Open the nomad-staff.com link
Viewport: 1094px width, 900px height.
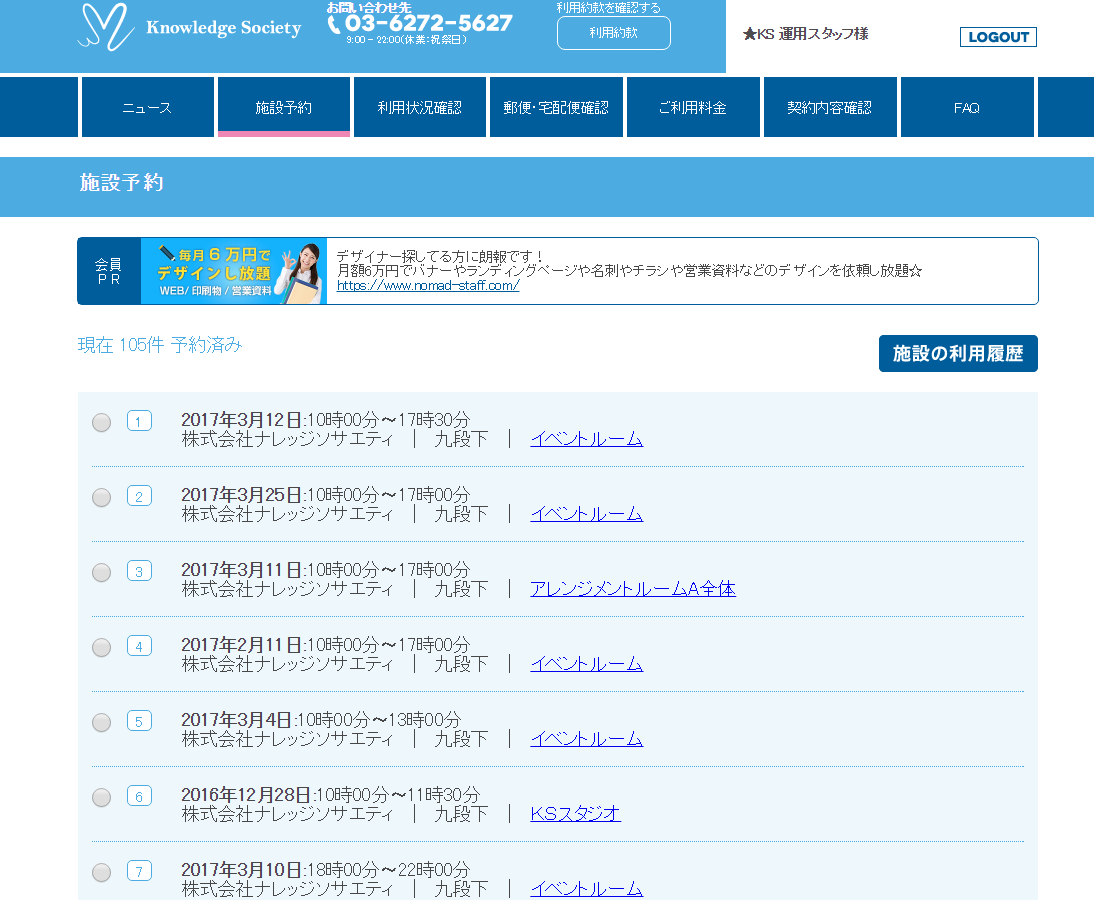428,286
